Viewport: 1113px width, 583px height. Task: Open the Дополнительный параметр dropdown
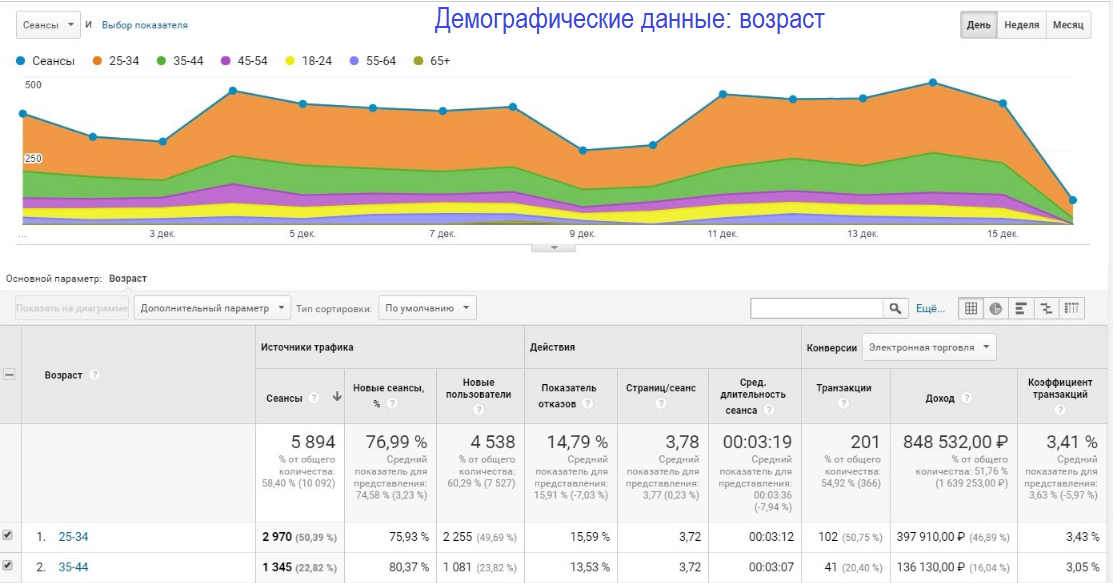click(x=212, y=308)
